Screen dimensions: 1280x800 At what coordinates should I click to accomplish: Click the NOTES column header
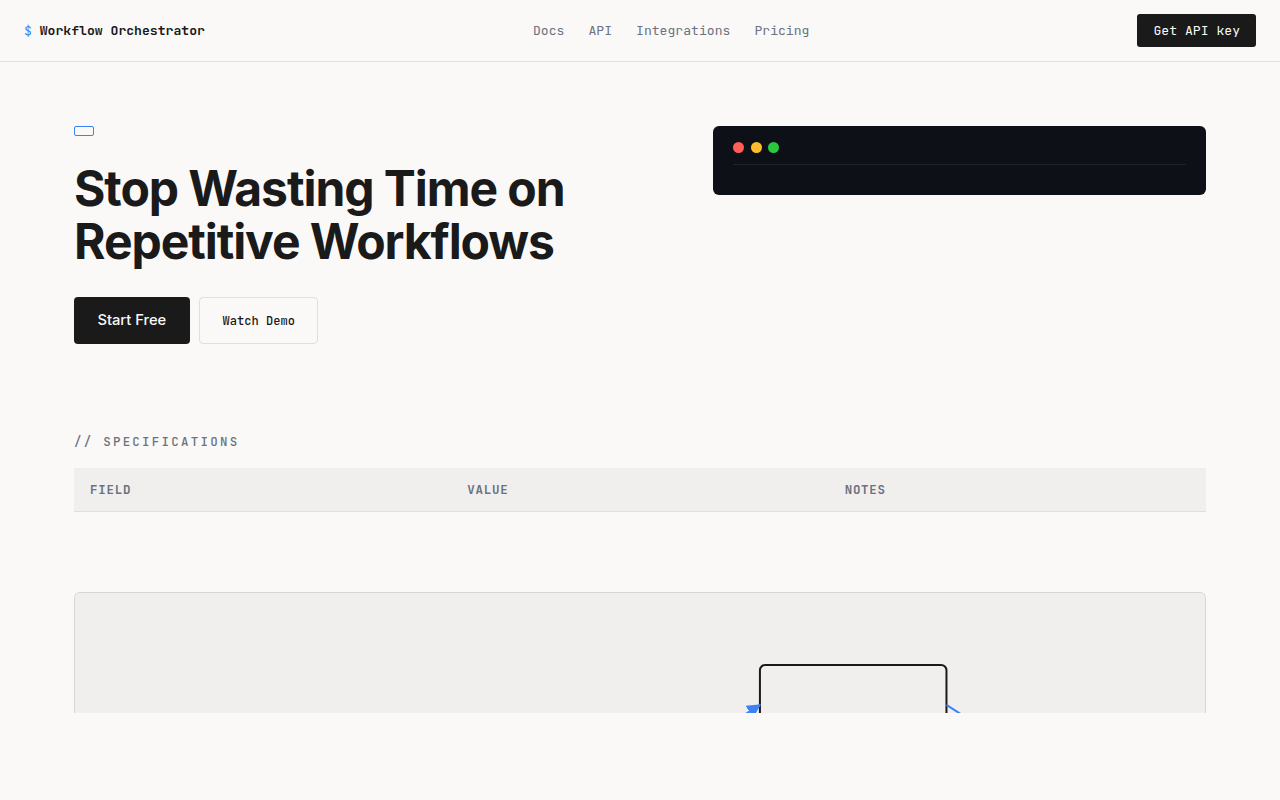tap(865, 490)
